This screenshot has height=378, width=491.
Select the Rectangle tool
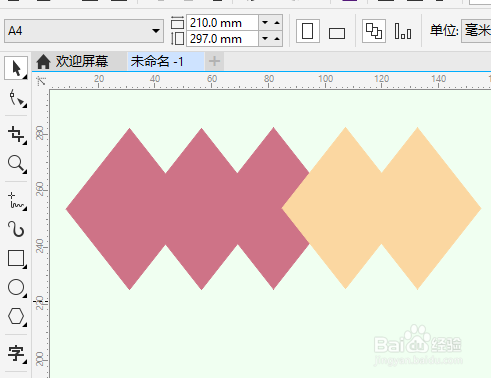pos(16,258)
